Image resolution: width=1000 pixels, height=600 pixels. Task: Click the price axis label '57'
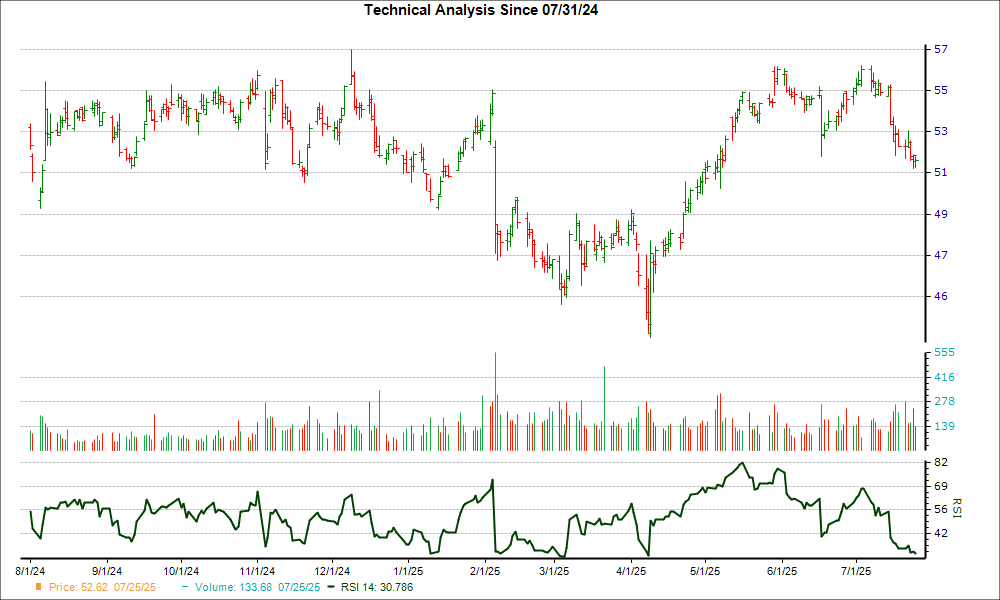(941, 49)
